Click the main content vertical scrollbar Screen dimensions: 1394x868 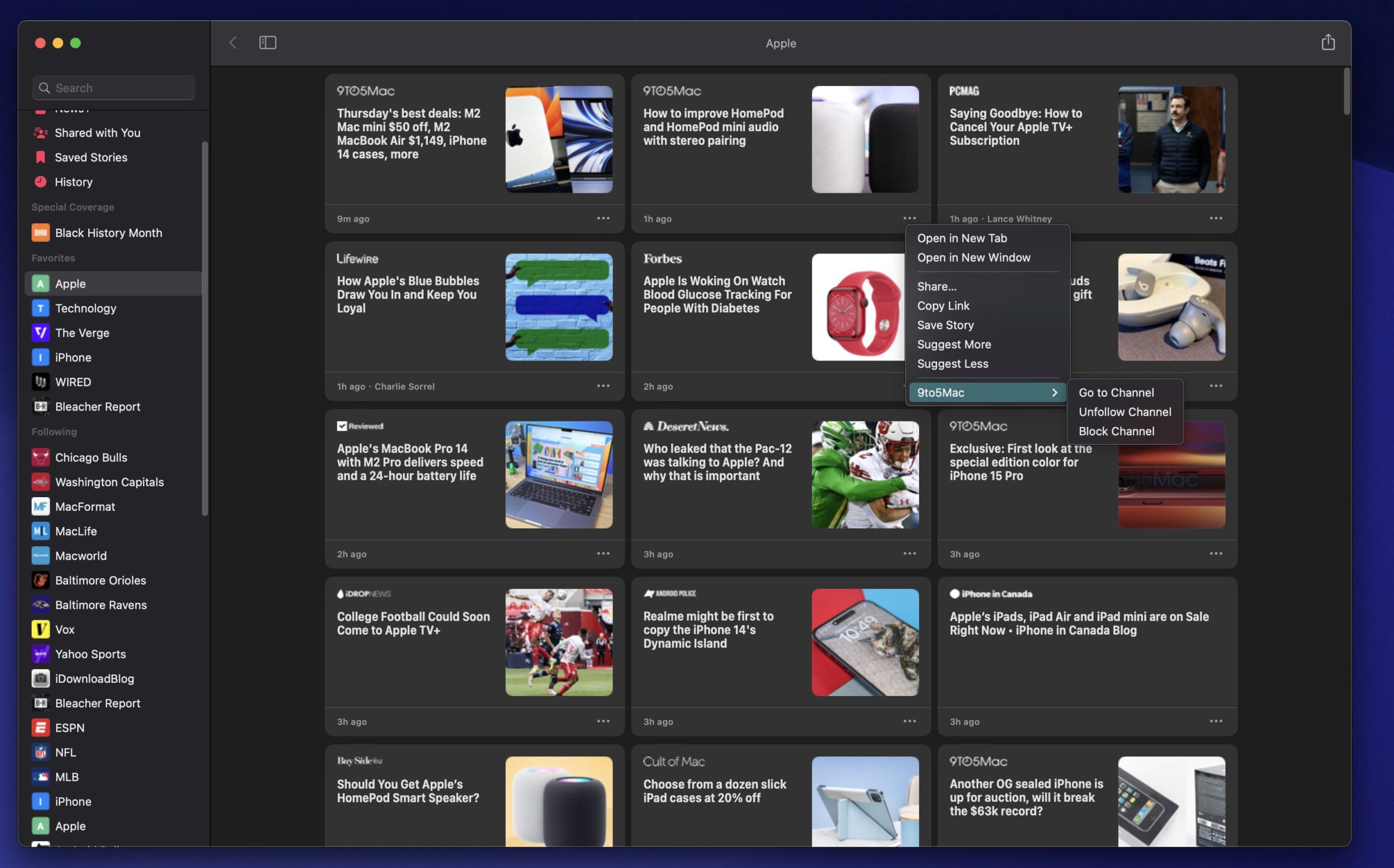click(x=1347, y=92)
